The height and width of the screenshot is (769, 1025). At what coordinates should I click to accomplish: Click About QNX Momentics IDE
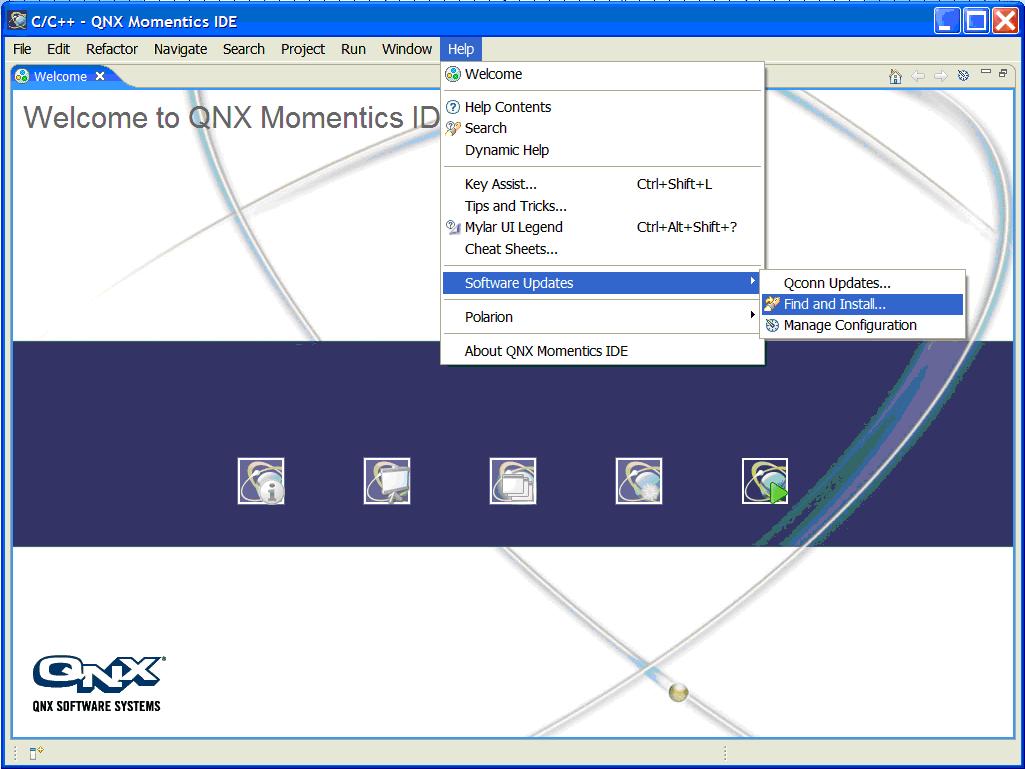tap(546, 351)
